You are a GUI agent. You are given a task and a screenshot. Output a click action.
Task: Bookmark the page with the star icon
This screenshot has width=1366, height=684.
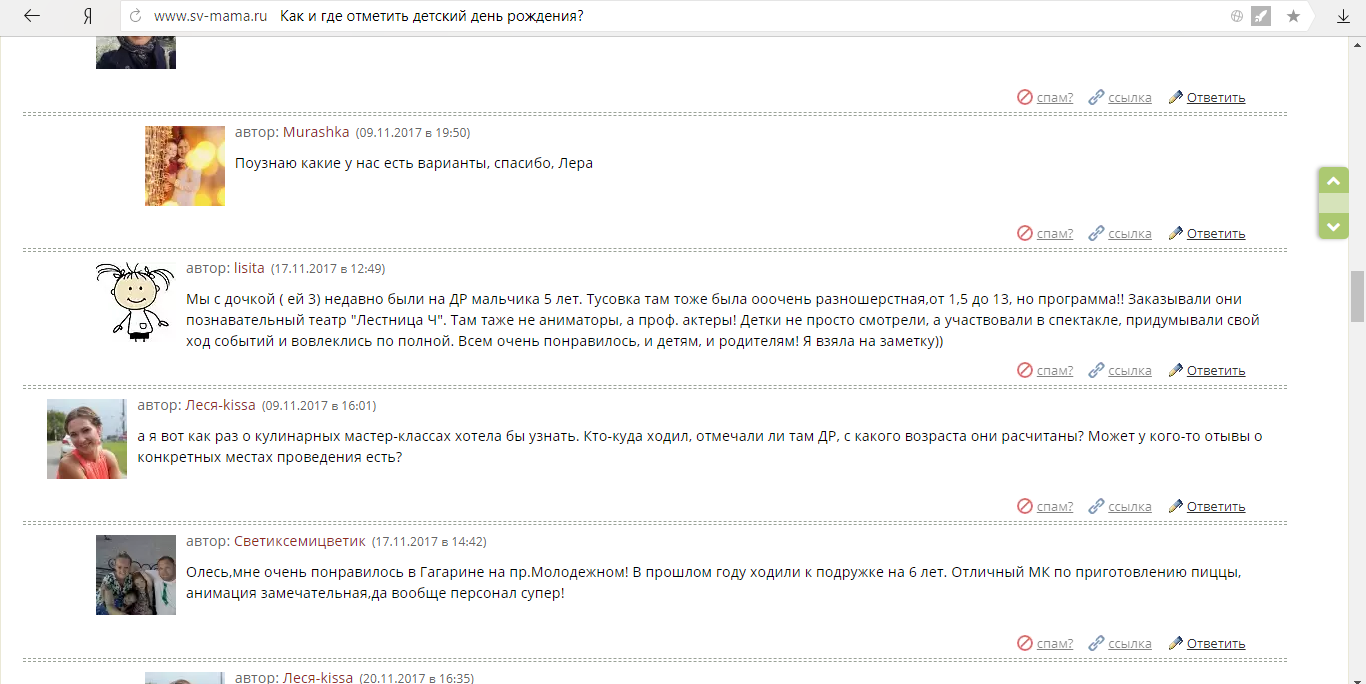click(1293, 16)
